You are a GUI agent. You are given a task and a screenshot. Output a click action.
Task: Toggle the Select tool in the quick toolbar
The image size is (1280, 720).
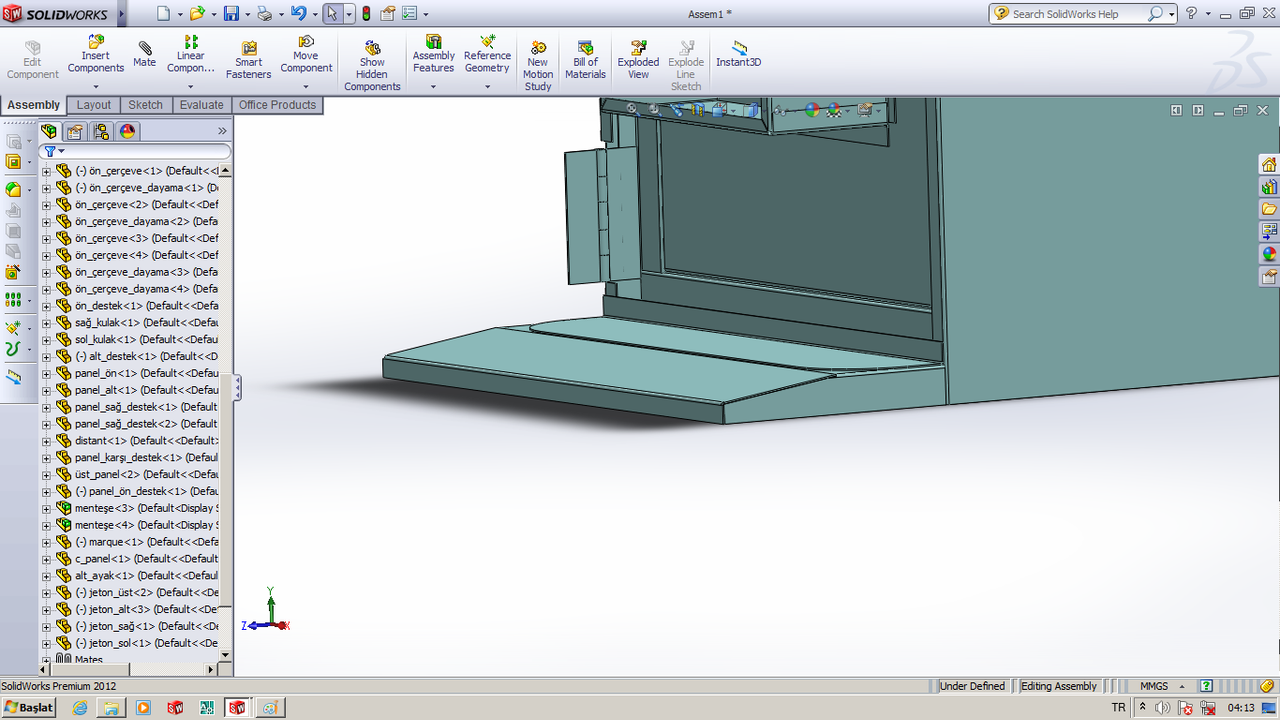click(333, 14)
